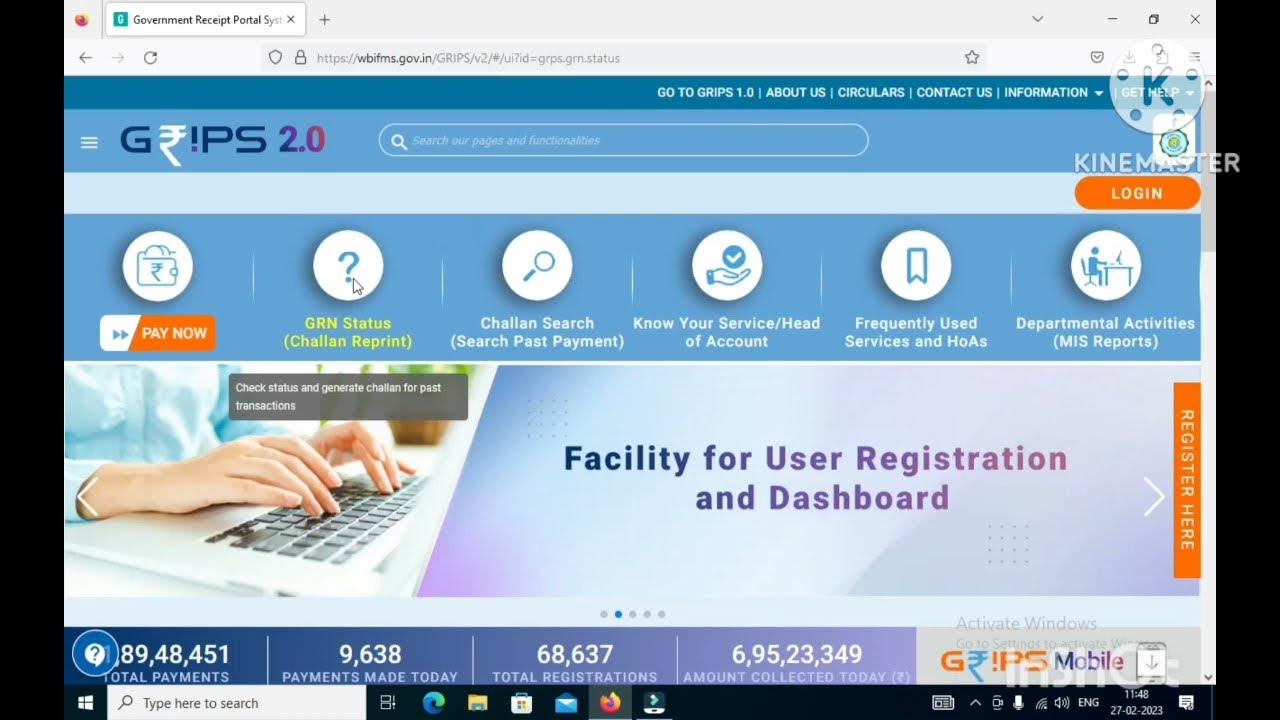Image resolution: width=1280 pixels, height=720 pixels.
Task: Select the third carousel dot
Action: click(x=633, y=614)
